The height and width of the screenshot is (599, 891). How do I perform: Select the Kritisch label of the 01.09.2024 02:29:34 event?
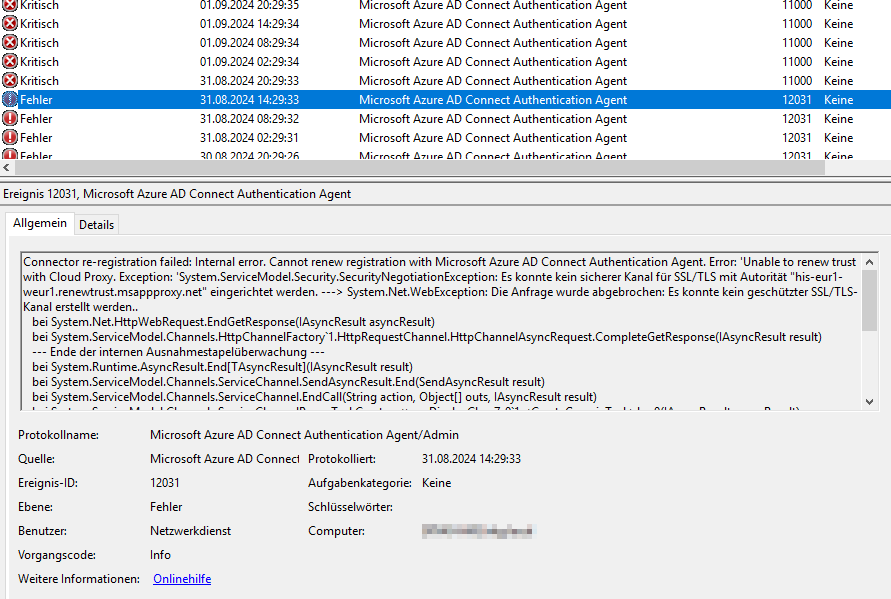click(39, 61)
